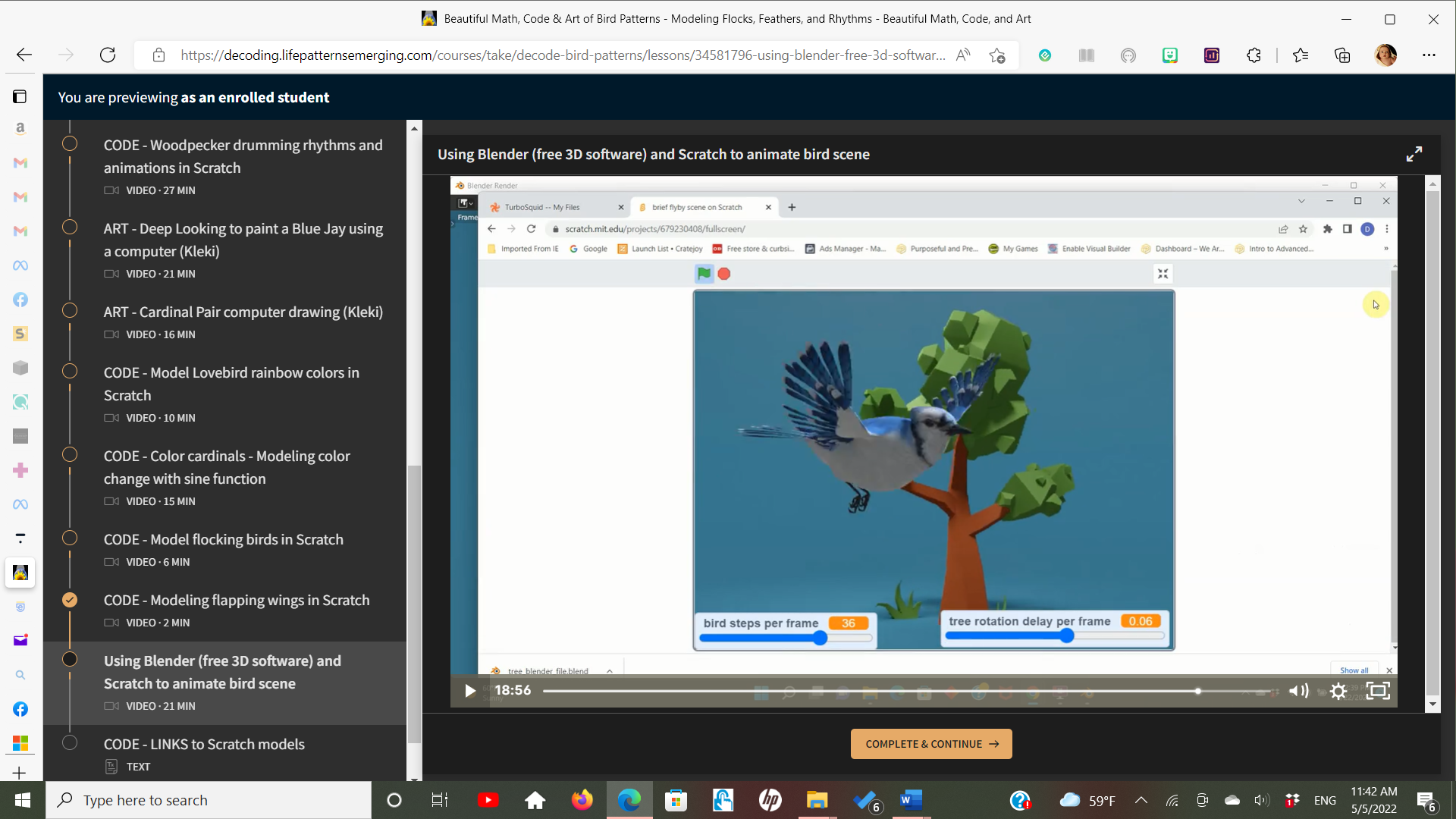Toggle completion circle for Color cardinals lesson
Screen dimensions: 1456x819
[x=70, y=455]
